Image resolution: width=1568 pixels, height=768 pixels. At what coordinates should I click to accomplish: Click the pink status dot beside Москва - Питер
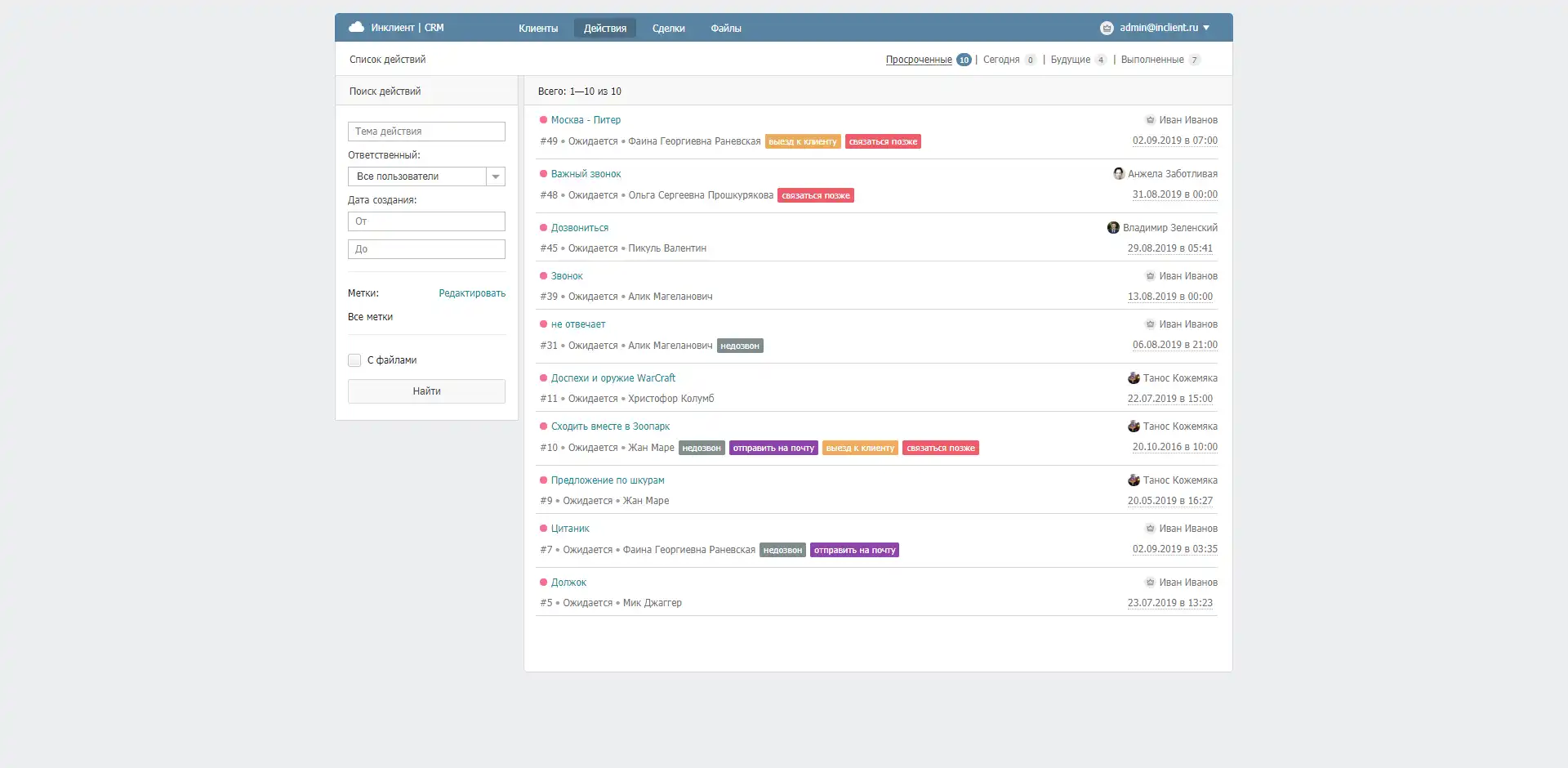543,120
